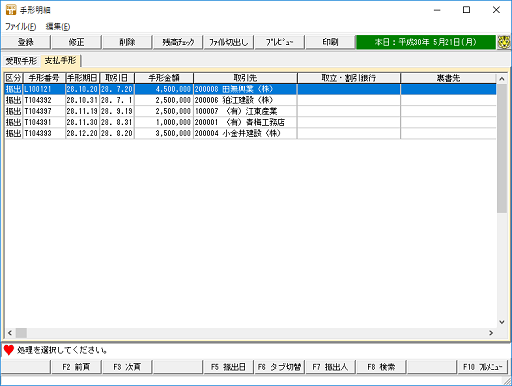
Task: Click the 登録 button
Action: (x=26, y=42)
